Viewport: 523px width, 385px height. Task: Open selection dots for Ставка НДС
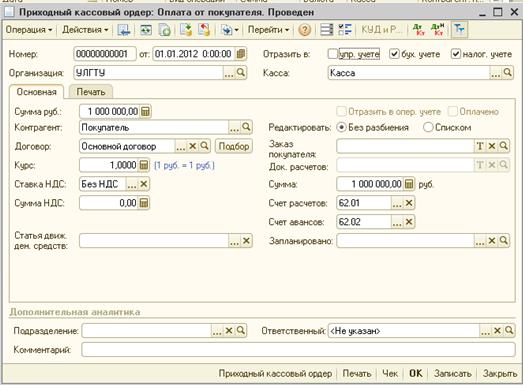point(132,184)
